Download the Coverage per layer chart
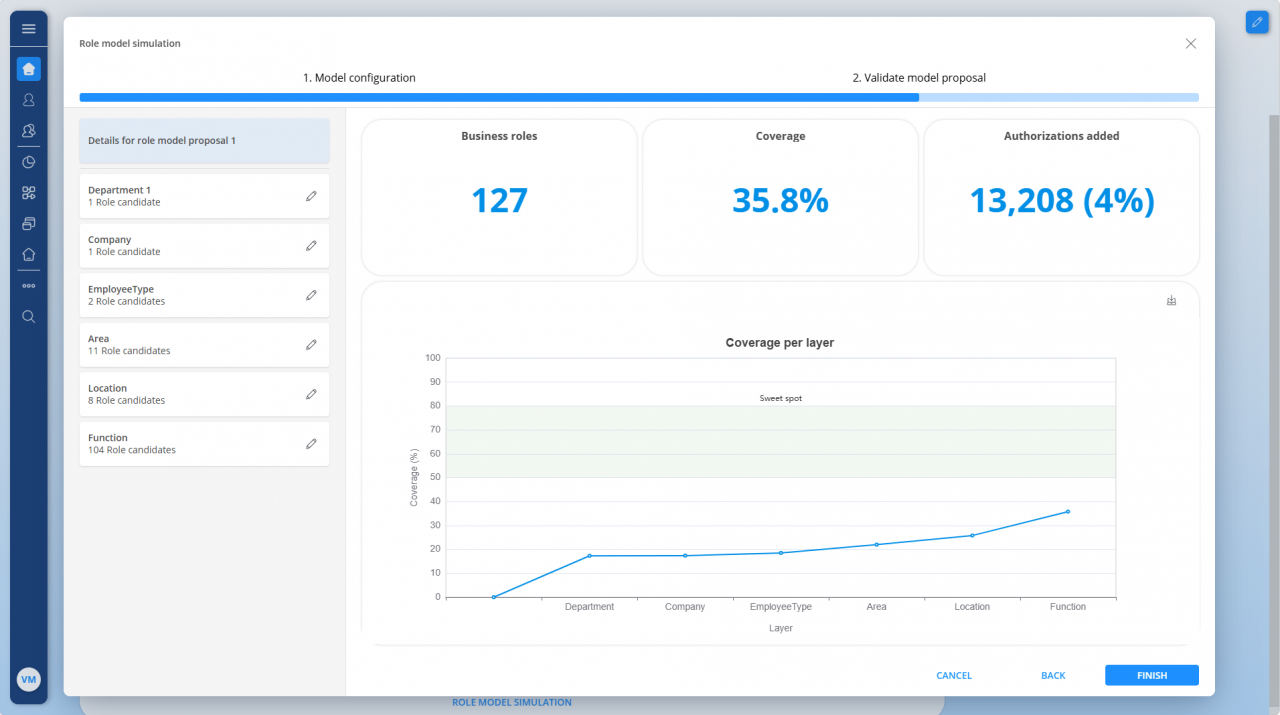 [x=1170, y=300]
